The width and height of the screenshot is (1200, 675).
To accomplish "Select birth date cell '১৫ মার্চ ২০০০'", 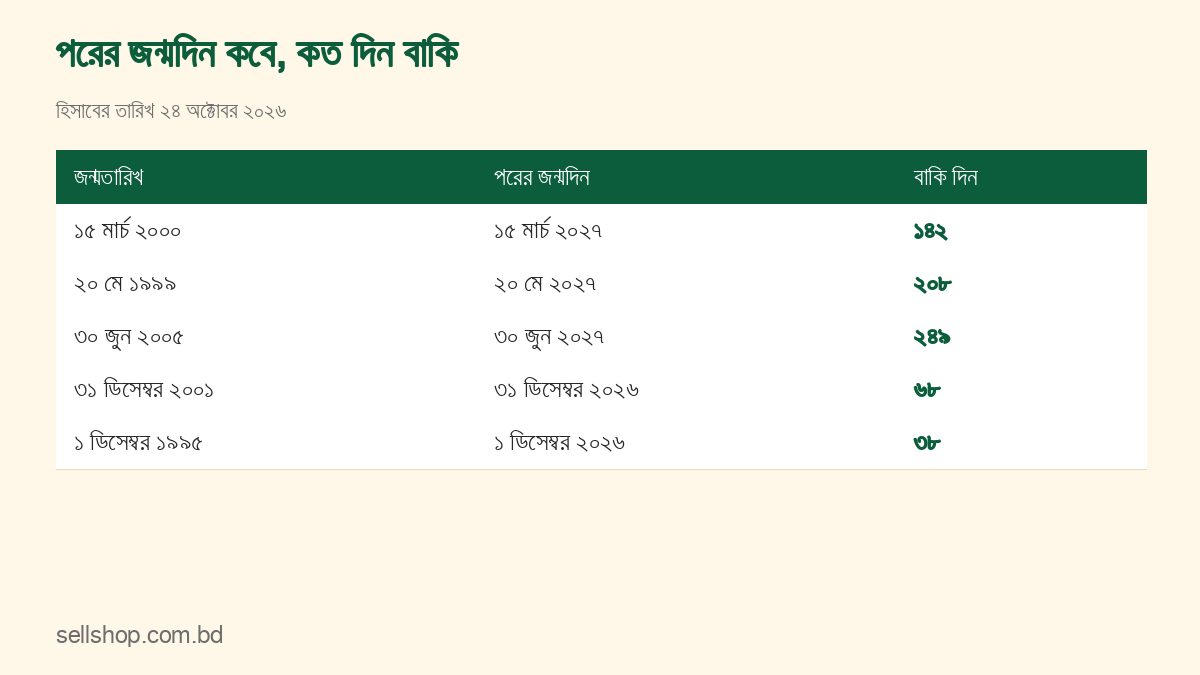I will [127, 231].
